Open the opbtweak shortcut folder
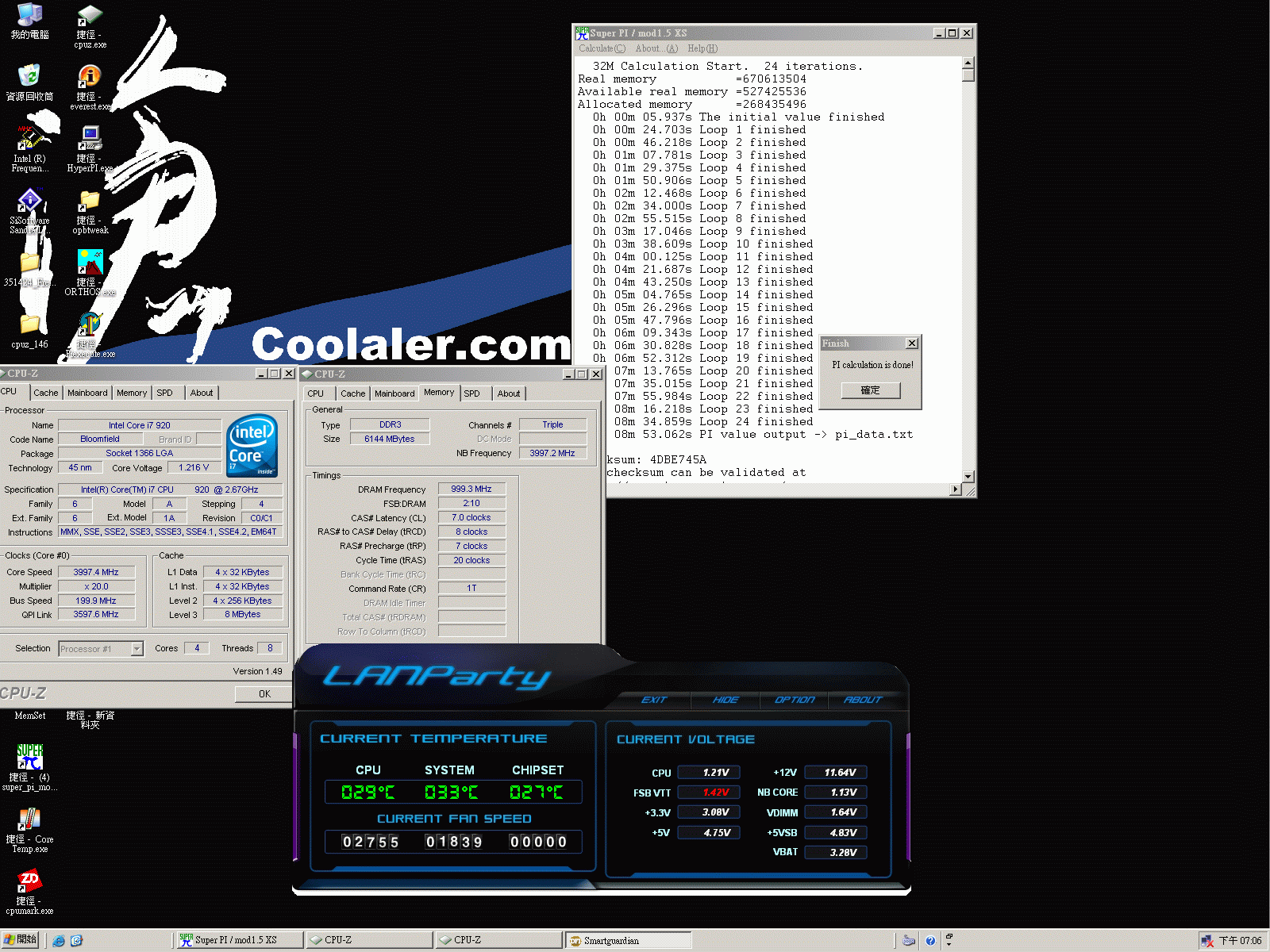The height and width of the screenshot is (952, 1270). pyautogui.click(x=90, y=211)
